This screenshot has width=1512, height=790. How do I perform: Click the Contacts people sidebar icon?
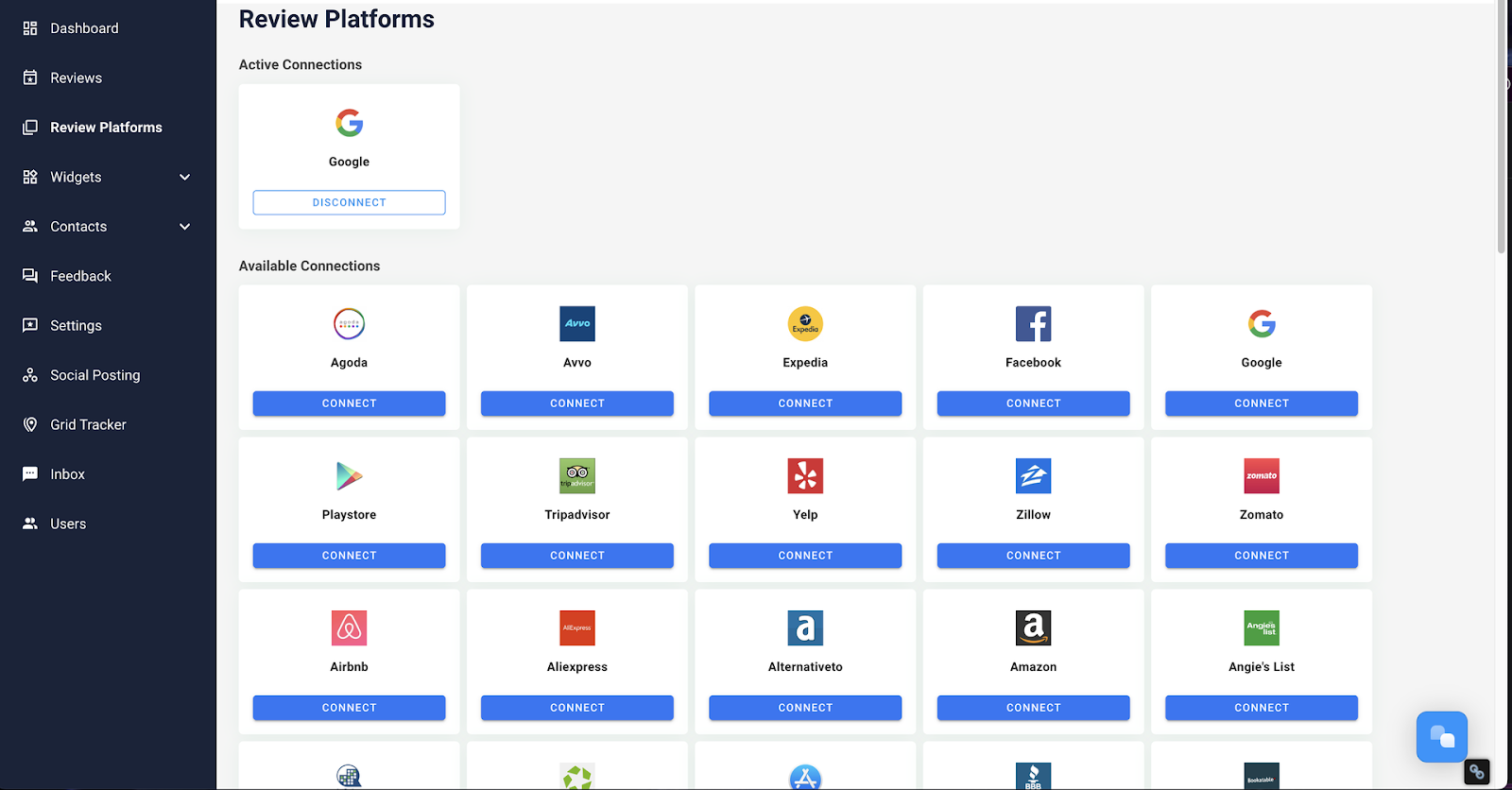click(30, 227)
